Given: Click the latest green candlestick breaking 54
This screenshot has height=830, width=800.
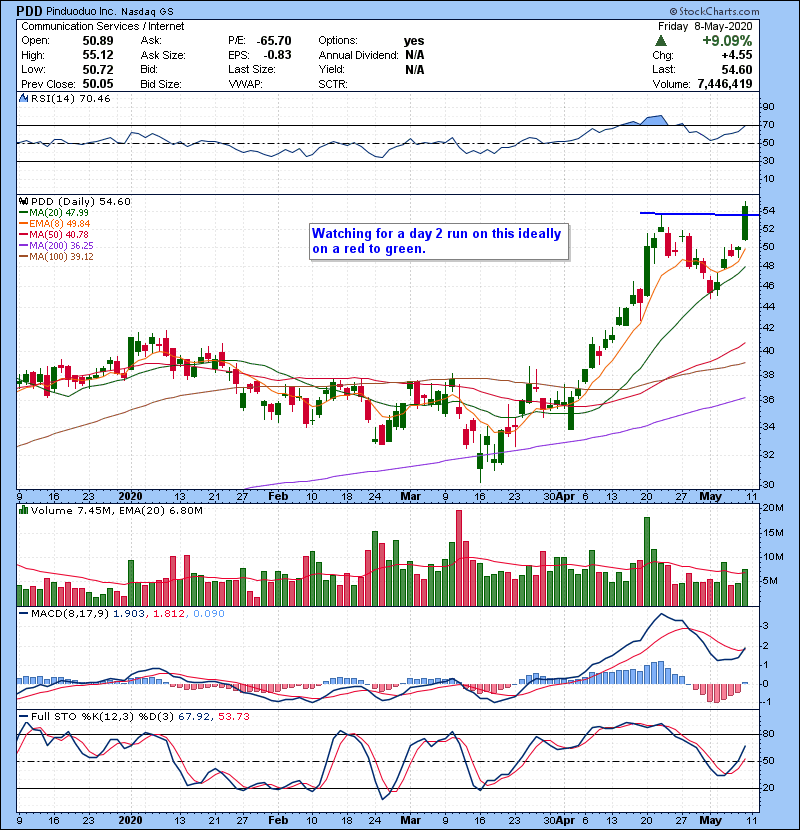Looking at the screenshot, I should point(745,223).
